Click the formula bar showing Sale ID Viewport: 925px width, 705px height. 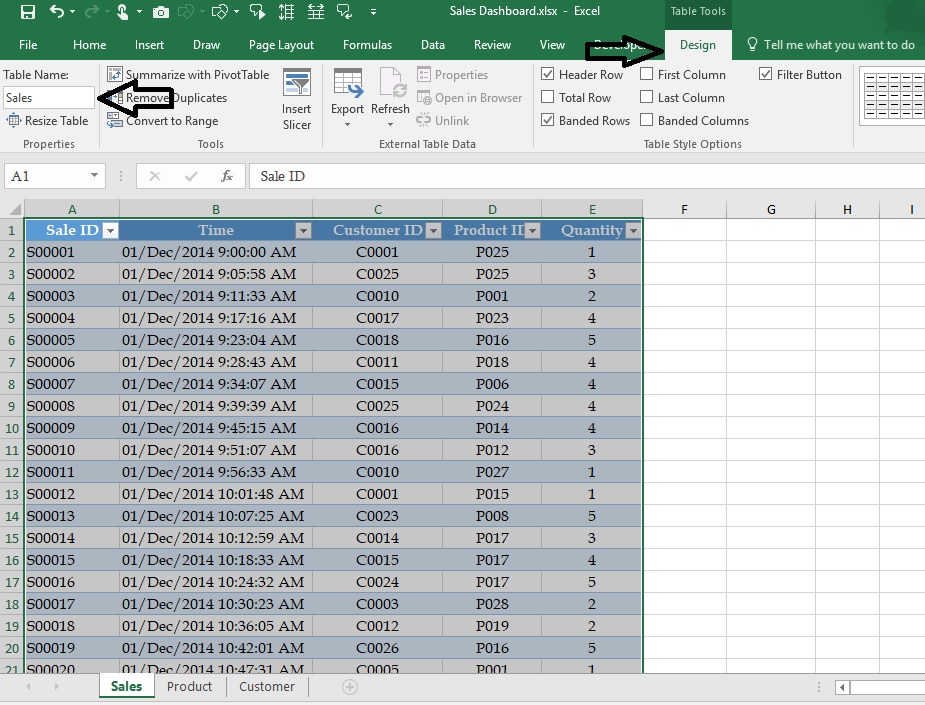586,176
